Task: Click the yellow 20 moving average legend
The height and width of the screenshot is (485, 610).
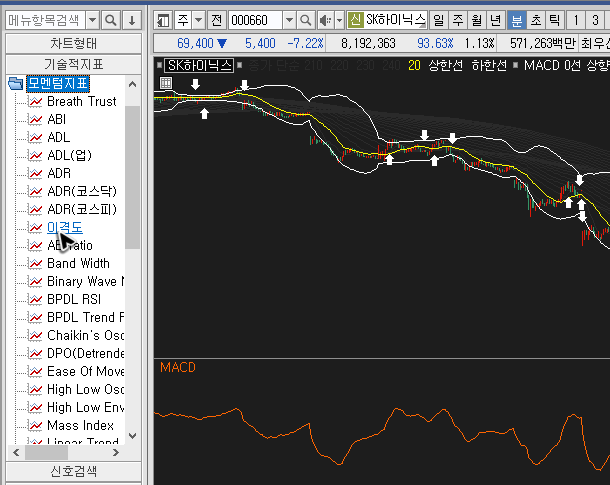Action: coord(414,65)
